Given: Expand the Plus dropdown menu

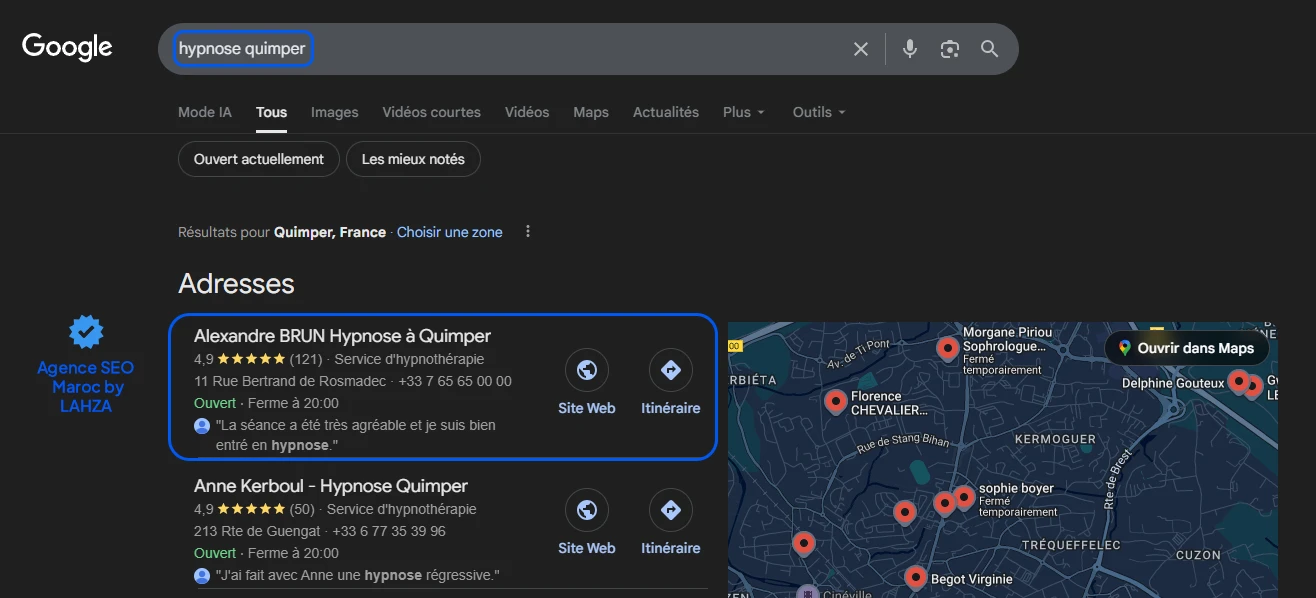Looking at the screenshot, I should pos(744,112).
